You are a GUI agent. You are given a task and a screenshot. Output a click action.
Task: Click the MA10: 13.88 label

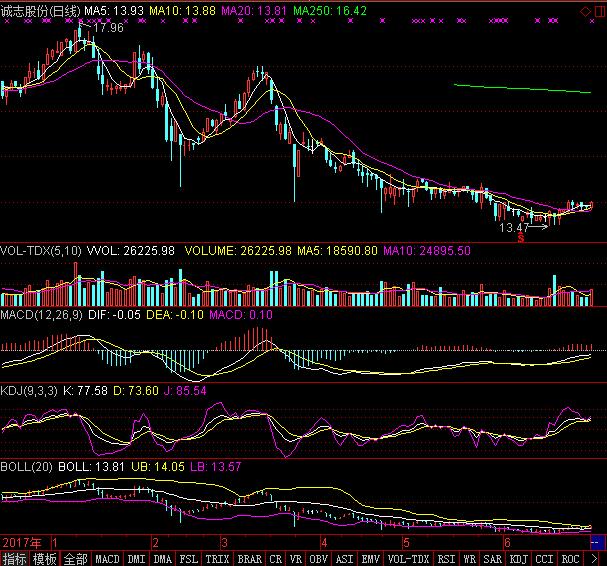pos(182,11)
